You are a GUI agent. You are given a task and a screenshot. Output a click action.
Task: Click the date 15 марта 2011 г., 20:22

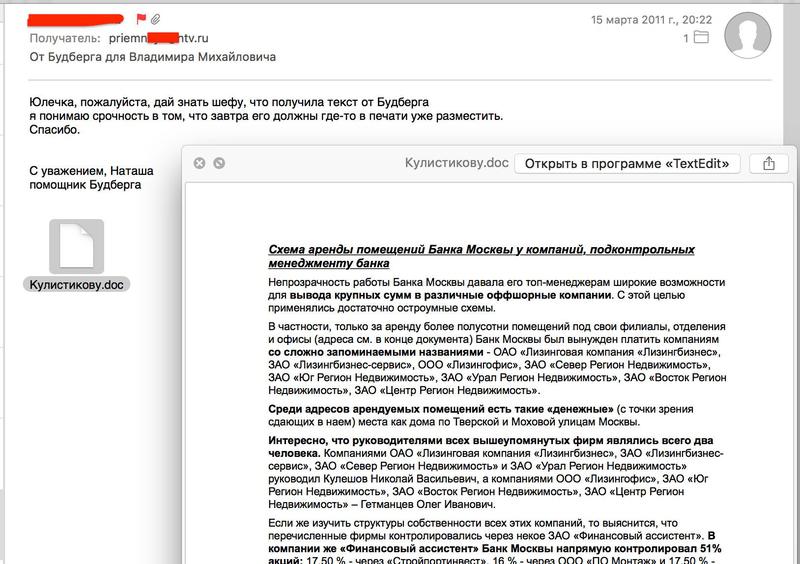point(651,20)
